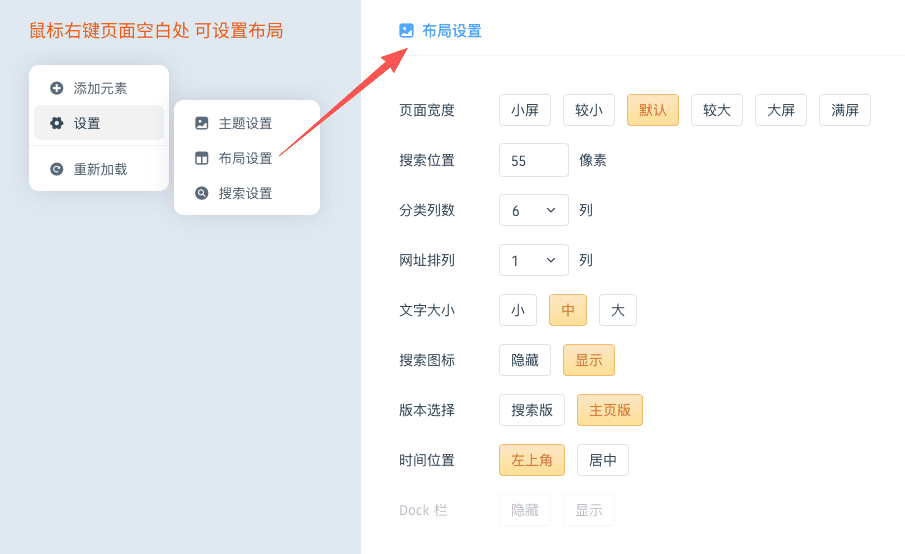The height and width of the screenshot is (554, 905).
Task: Choose 大 for text size
Action: point(618,310)
